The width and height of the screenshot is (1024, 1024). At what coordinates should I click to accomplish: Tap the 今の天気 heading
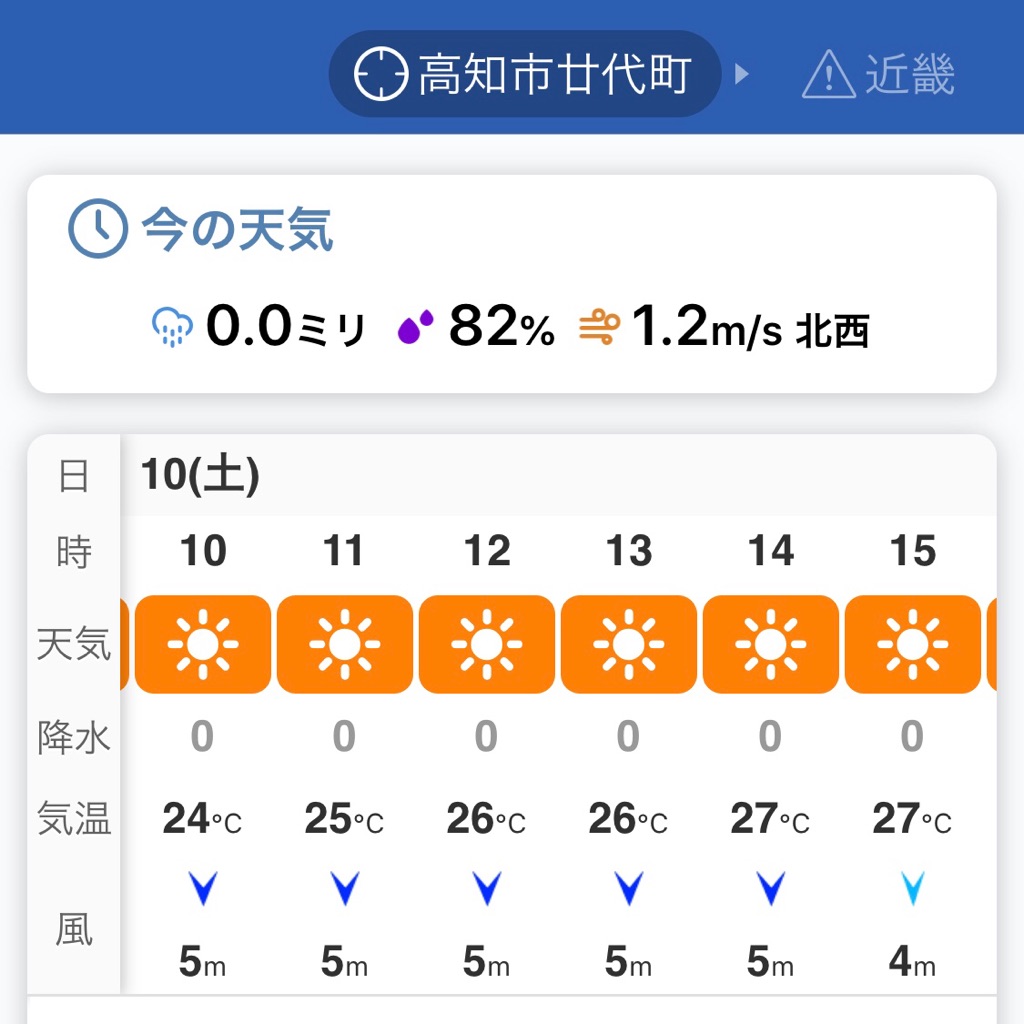click(237, 229)
